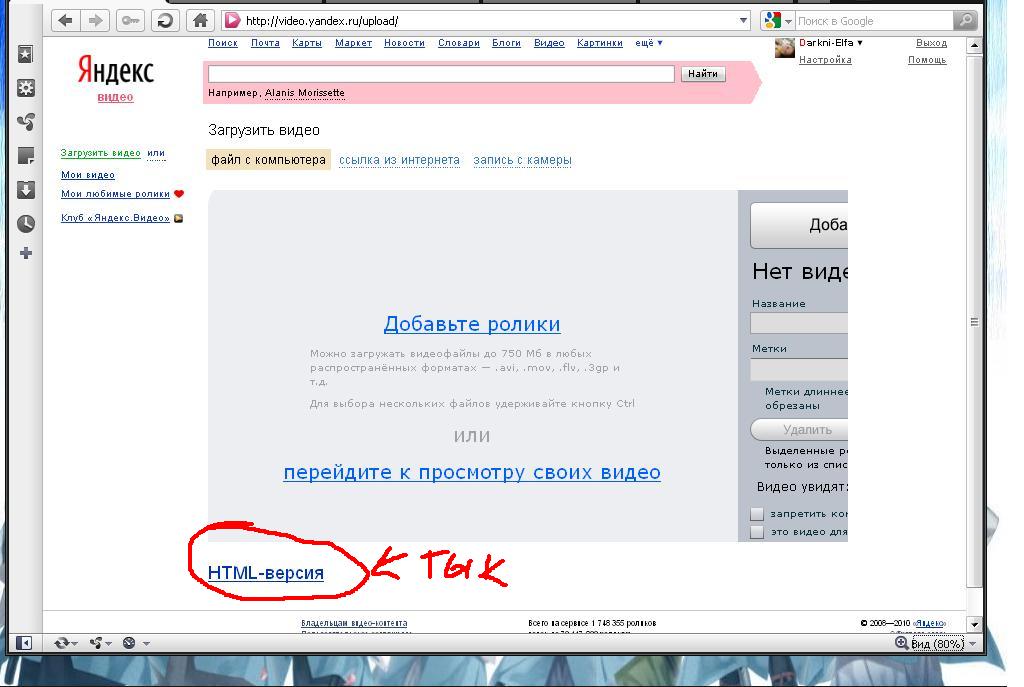Screen dimensions: 1024x687
Task: Open the password wand key button
Action: pyautogui.click(x=131, y=21)
